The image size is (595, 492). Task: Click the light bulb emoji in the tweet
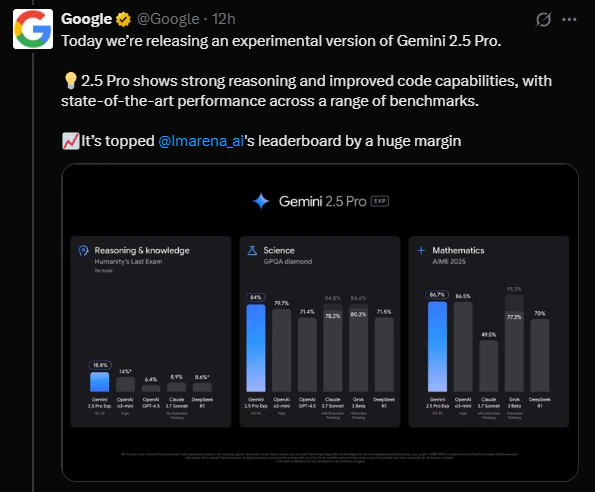click(71, 81)
